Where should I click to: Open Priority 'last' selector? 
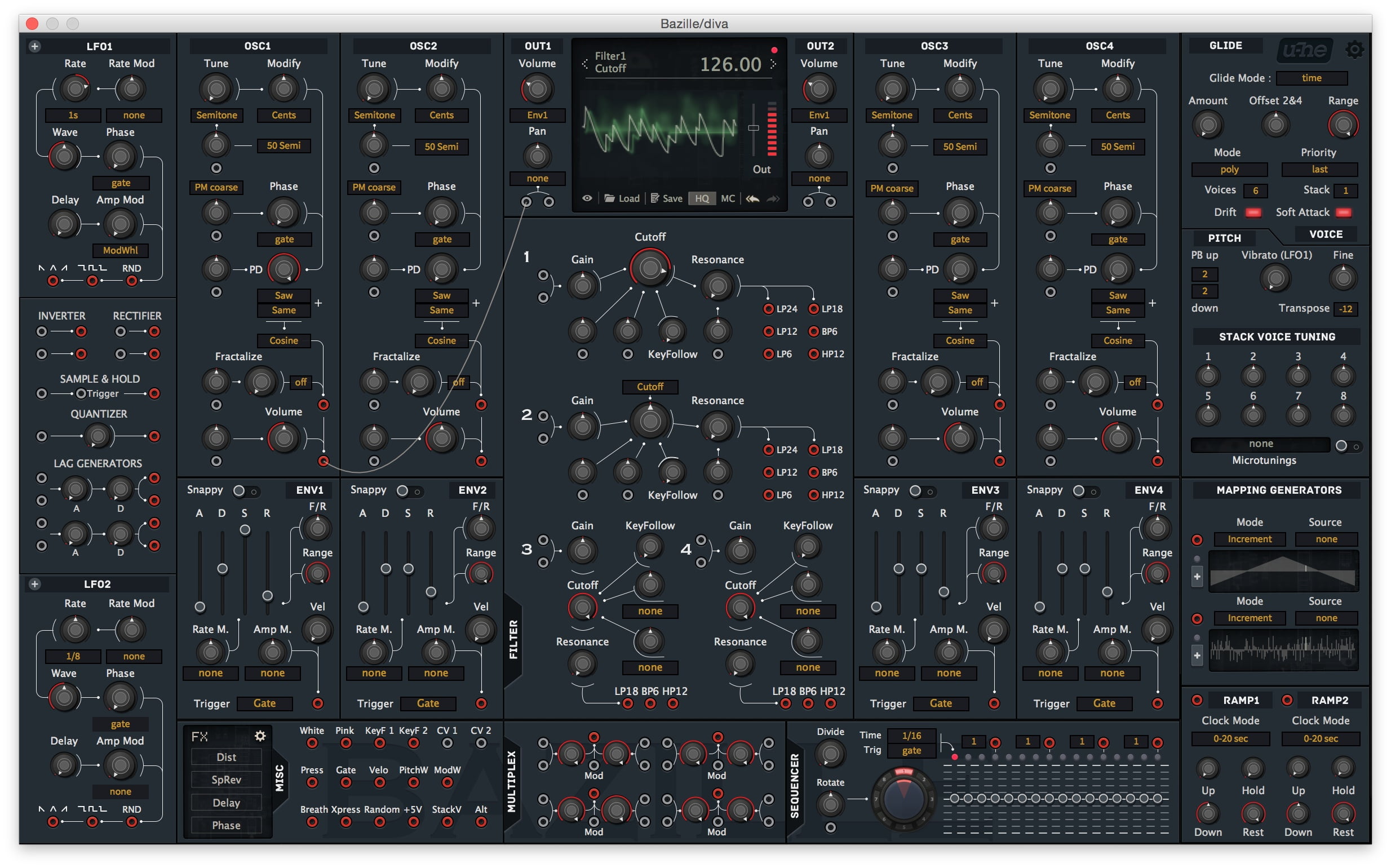pyautogui.click(x=1319, y=170)
